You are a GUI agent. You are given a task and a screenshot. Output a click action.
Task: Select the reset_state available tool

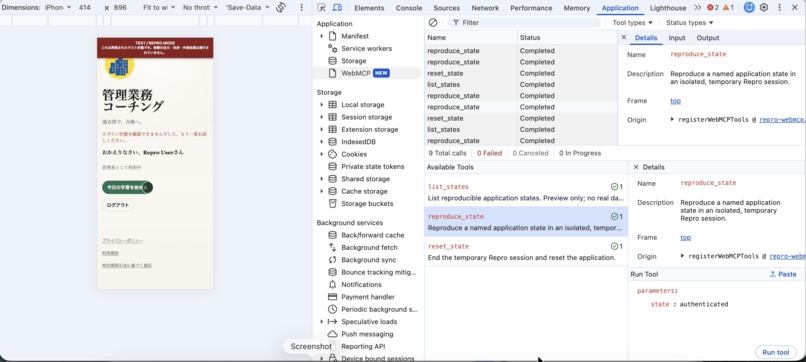tap(525, 252)
